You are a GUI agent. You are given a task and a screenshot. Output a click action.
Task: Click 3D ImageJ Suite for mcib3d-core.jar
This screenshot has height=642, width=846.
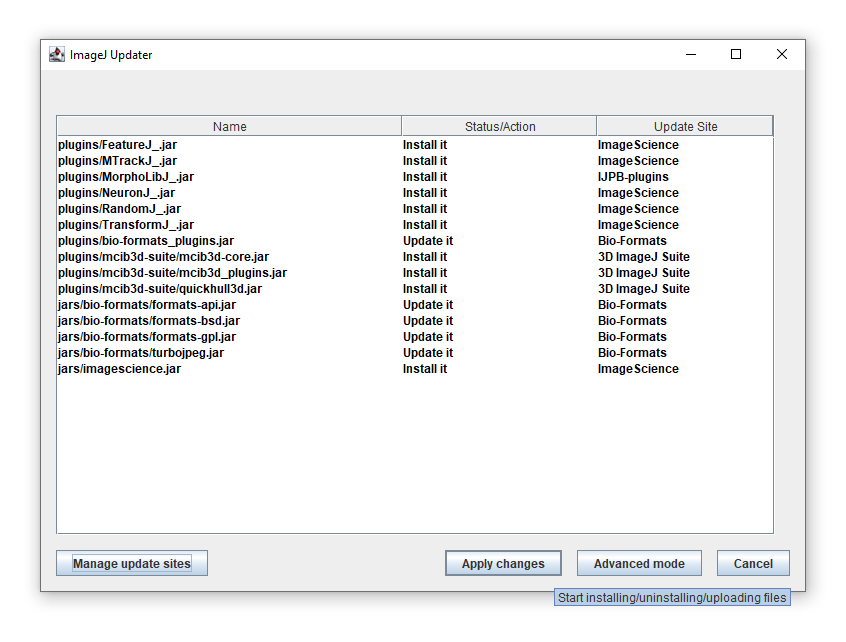(x=644, y=257)
